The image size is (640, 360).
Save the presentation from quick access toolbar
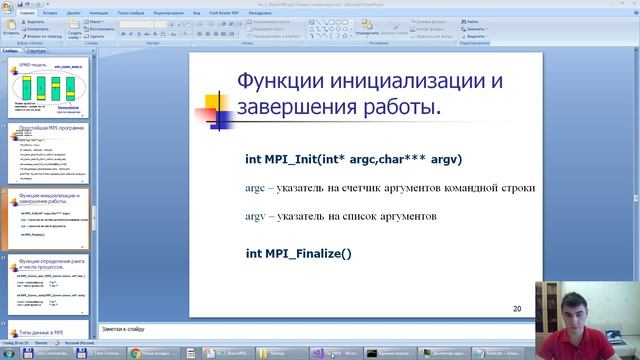point(20,4)
